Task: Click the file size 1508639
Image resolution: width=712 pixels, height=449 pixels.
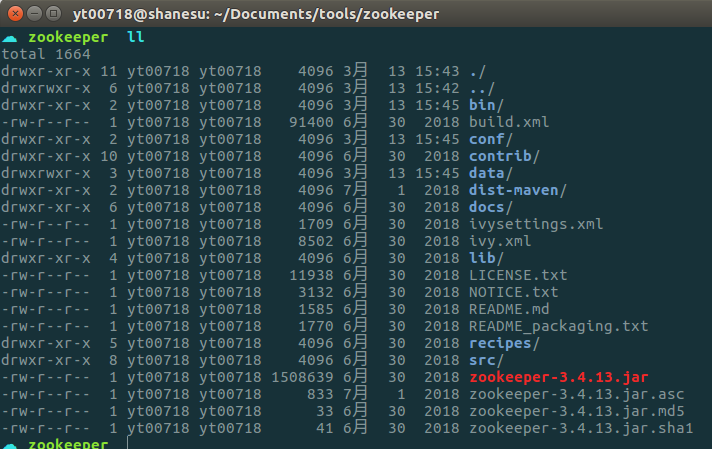Action: coord(302,377)
